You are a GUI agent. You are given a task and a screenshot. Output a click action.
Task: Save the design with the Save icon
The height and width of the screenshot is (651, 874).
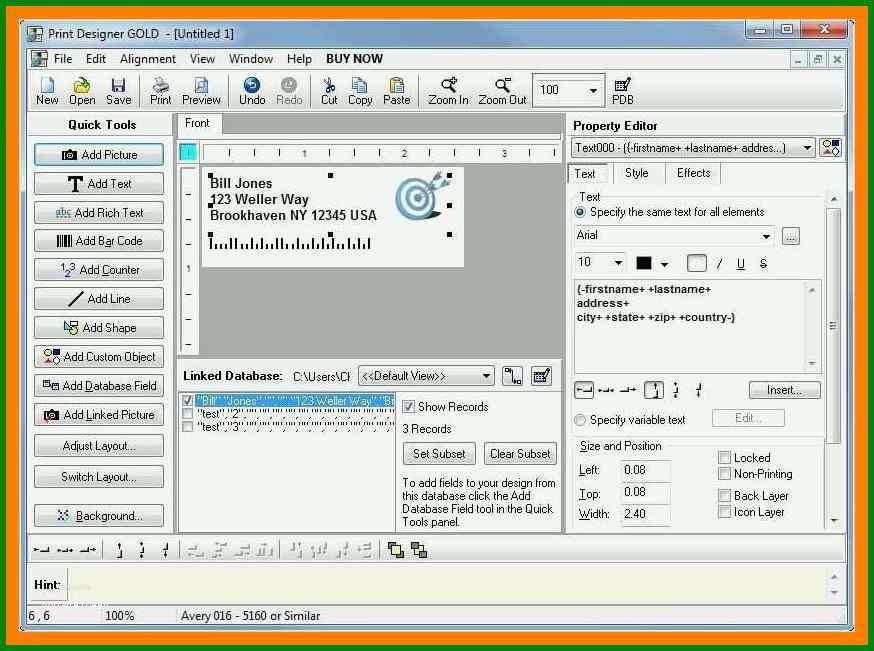118,91
